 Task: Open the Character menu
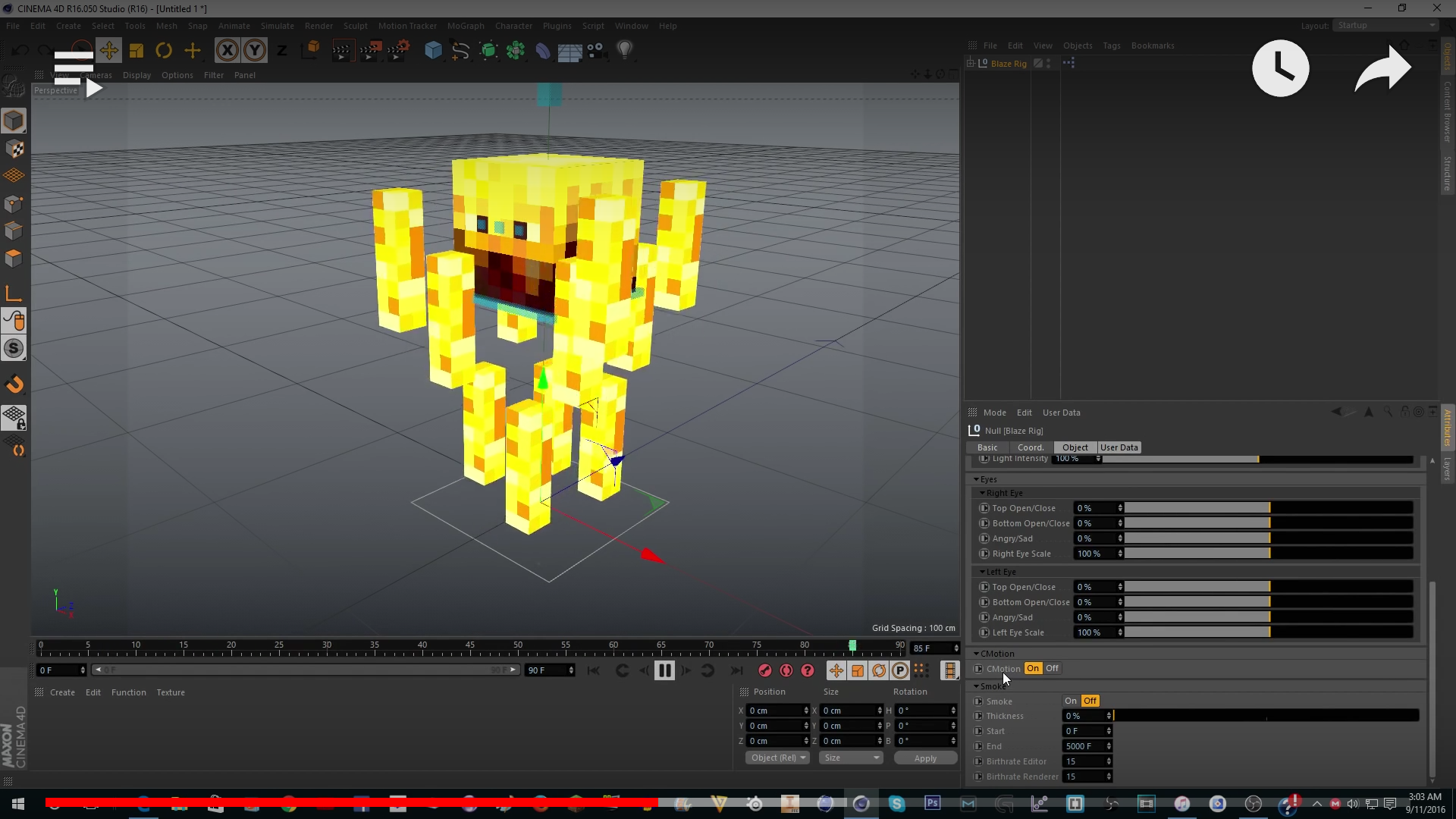[513, 26]
